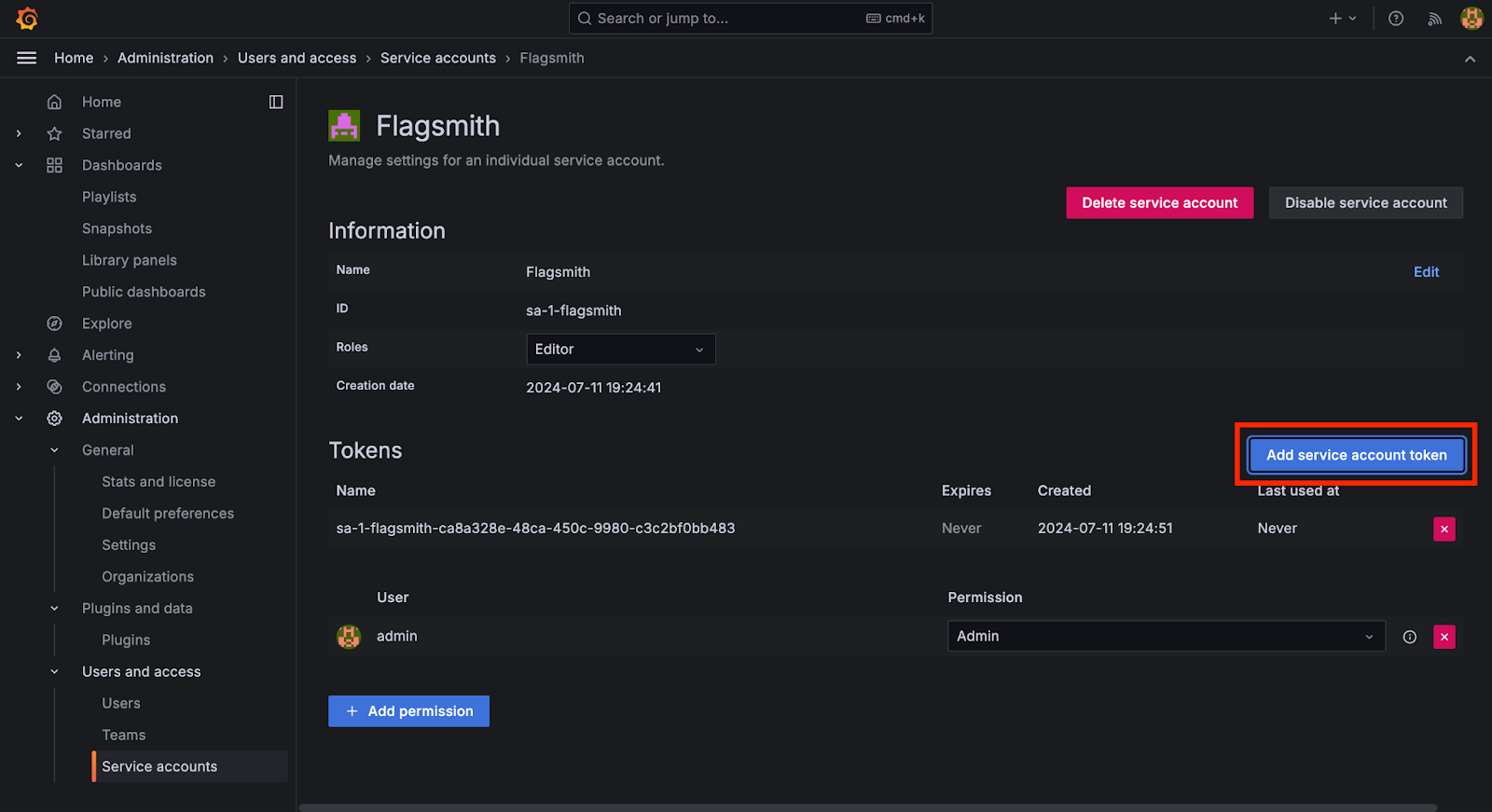Collapse the Administration section
Screen dimensions: 1492x812
pos(19,419)
